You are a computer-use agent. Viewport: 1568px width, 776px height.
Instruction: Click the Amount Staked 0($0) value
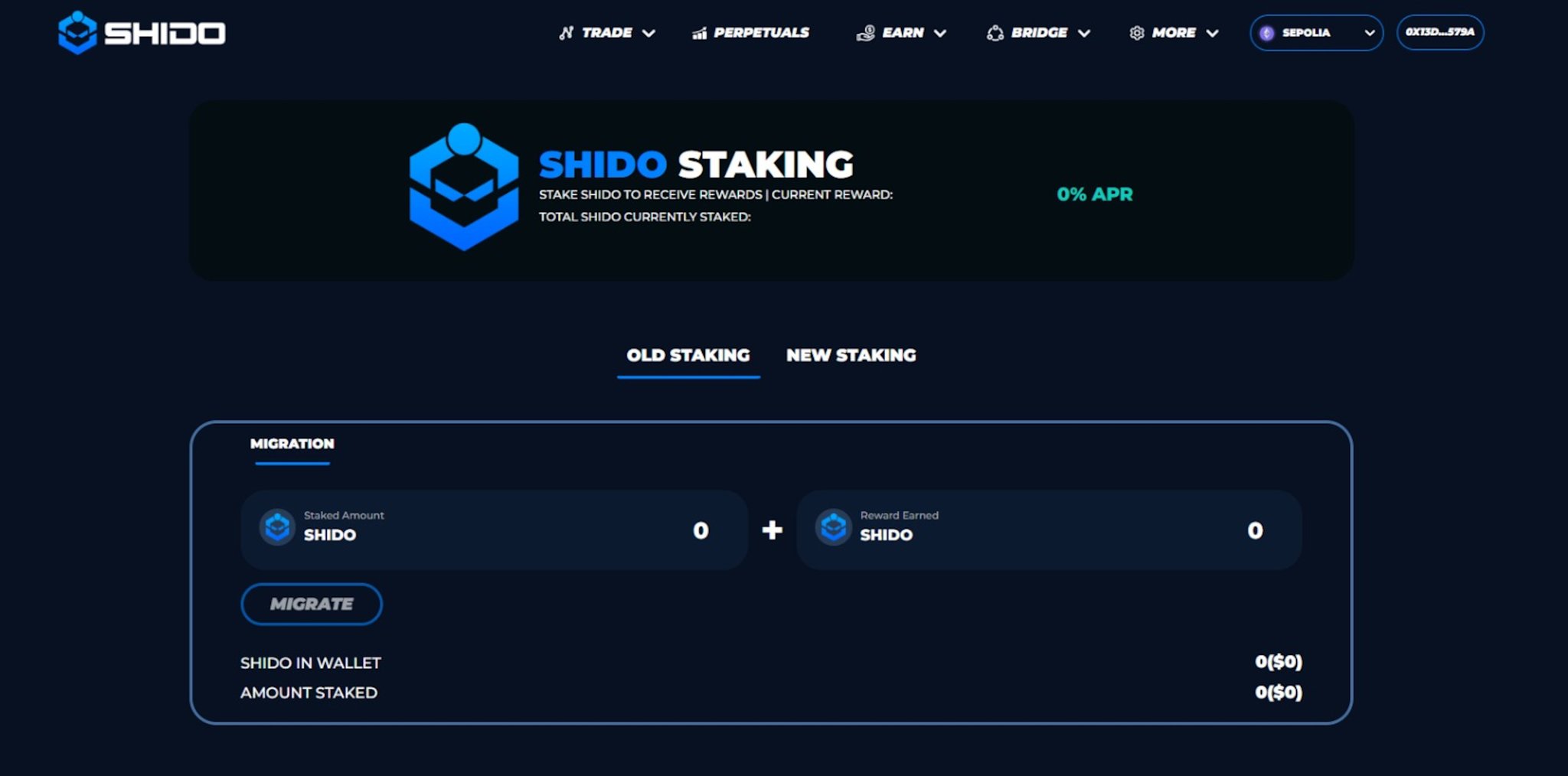coord(1279,693)
